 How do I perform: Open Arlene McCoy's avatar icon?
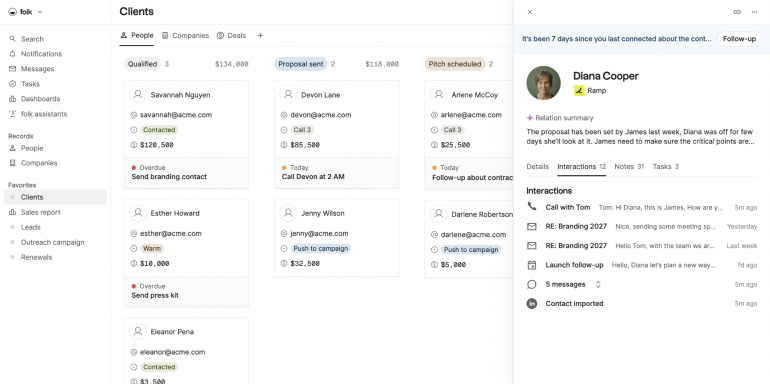click(x=439, y=94)
